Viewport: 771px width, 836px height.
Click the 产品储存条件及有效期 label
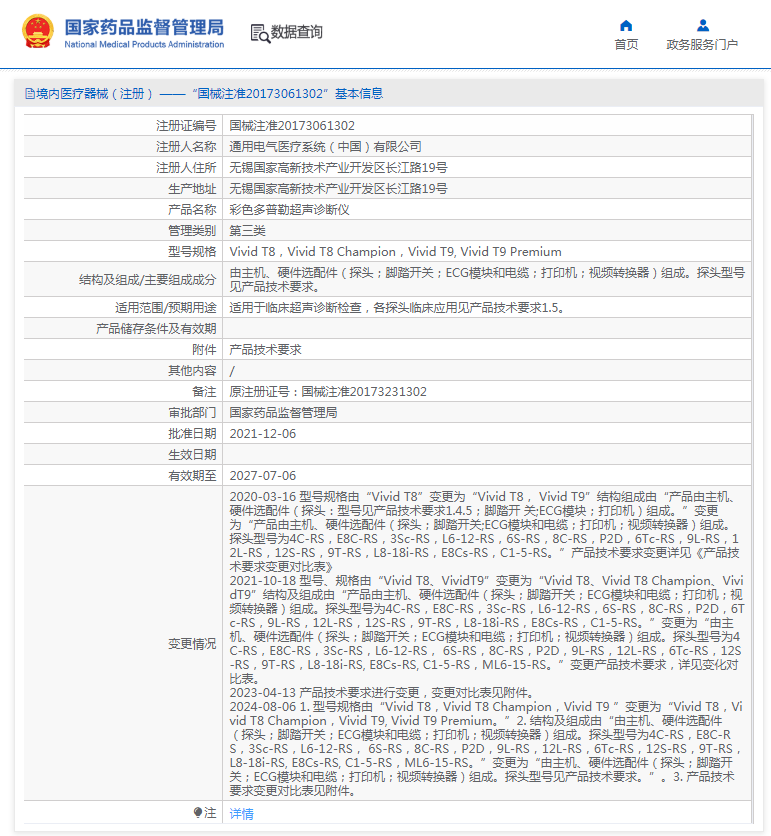tap(156, 328)
